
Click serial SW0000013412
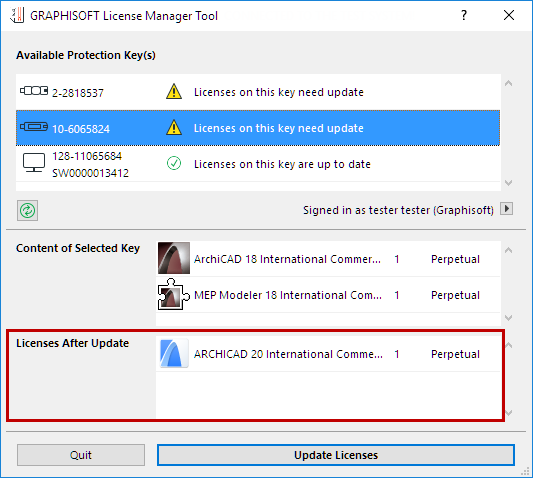pos(90,173)
